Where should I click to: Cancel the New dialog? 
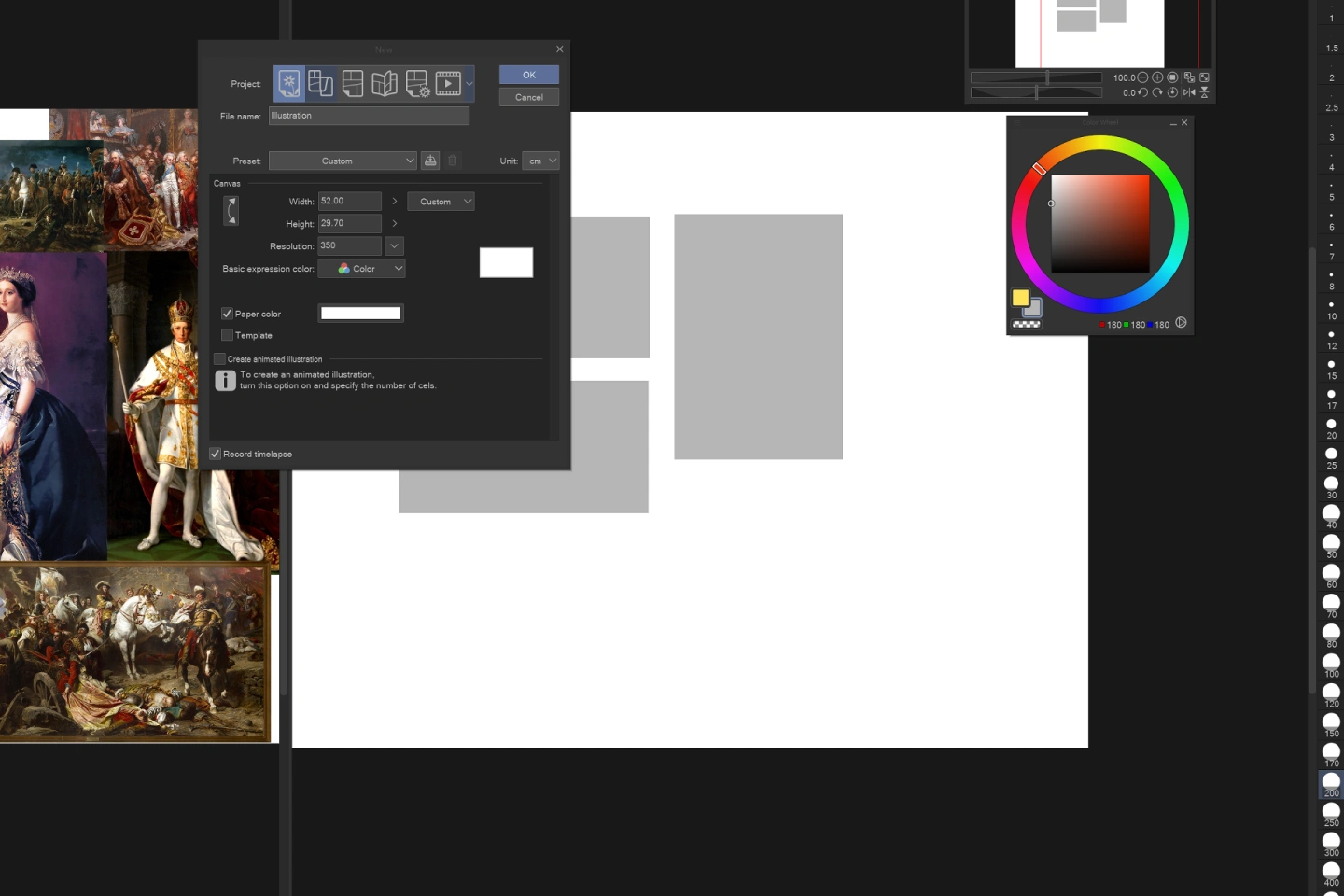pyautogui.click(x=529, y=97)
